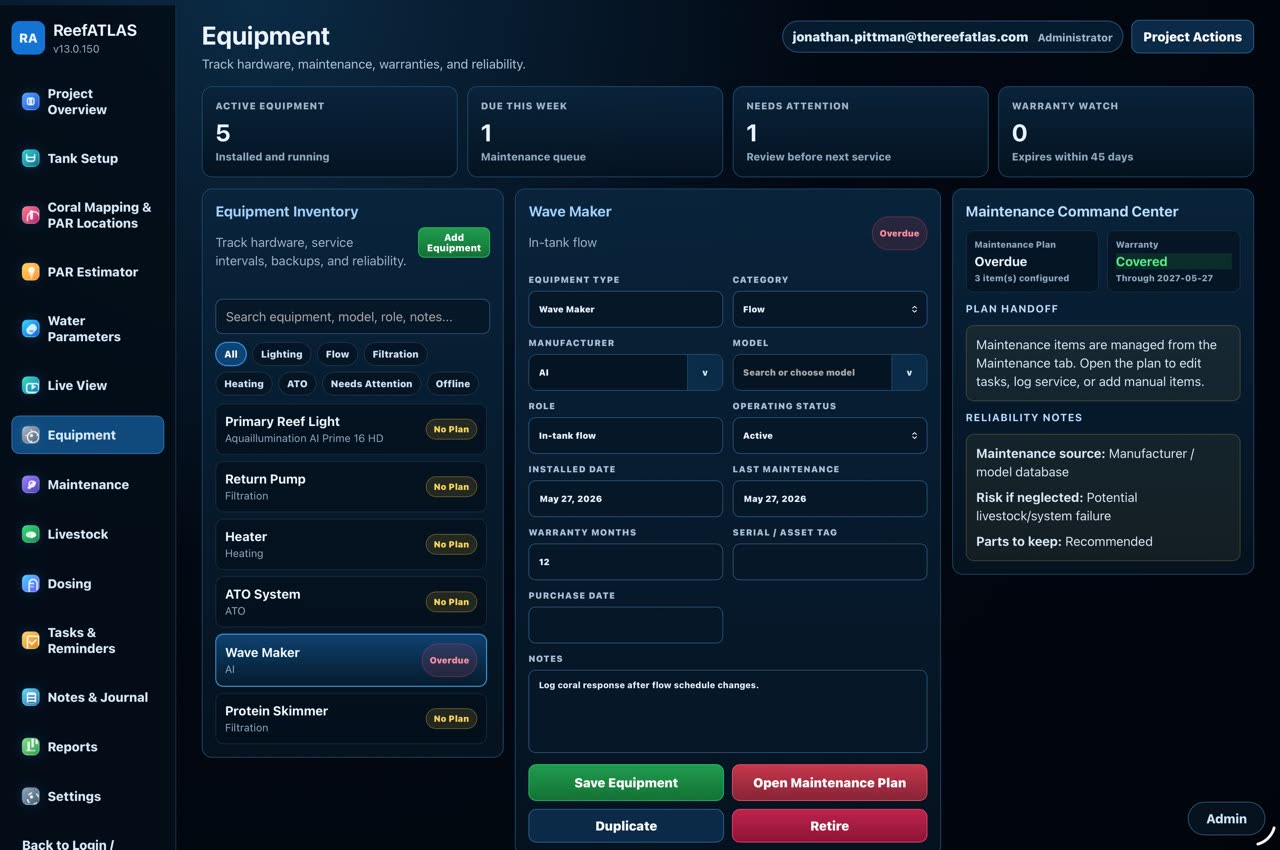The height and width of the screenshot is (850, 1280).
Task: Click Open Maintenance Plan button
Action: (x=830, y=783)
